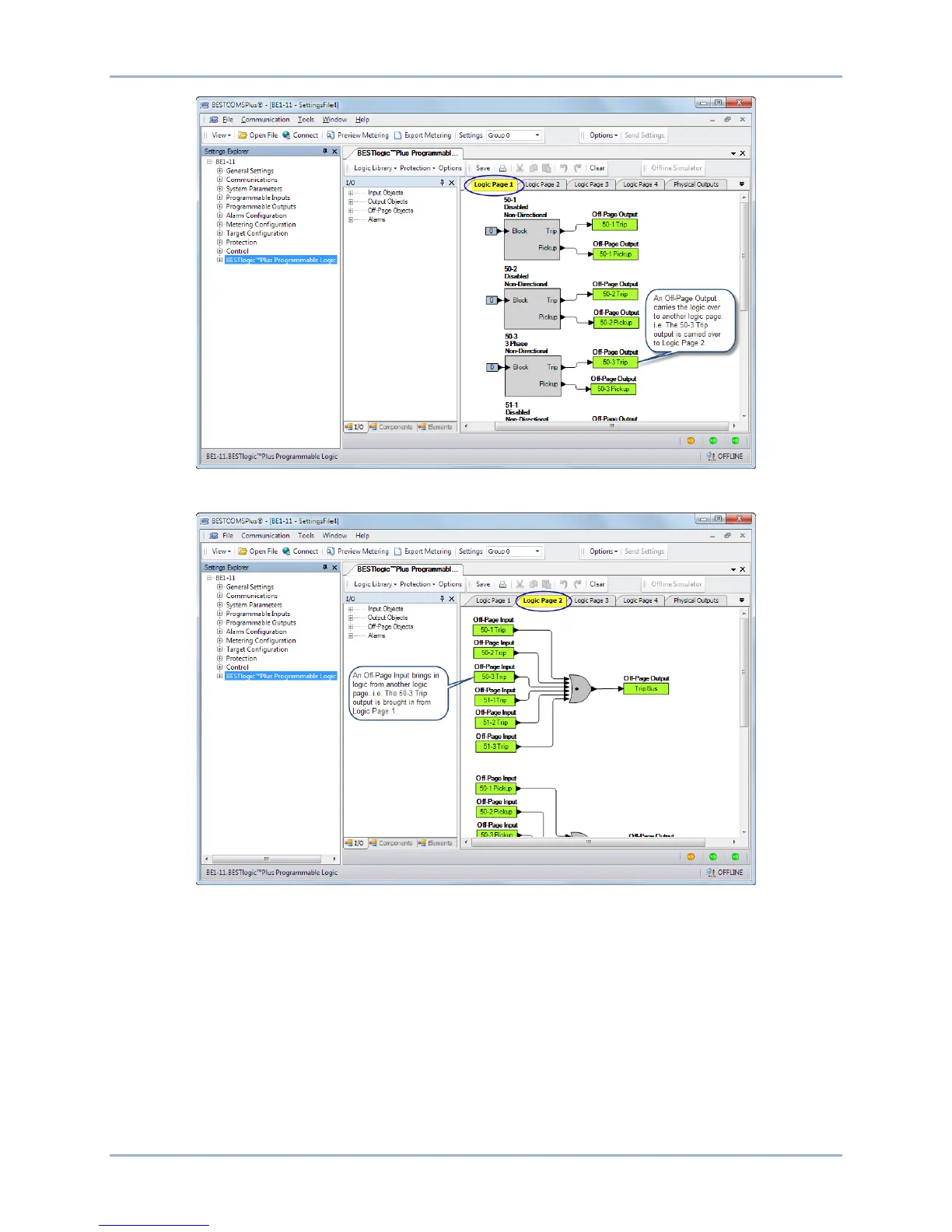This screenshot has height=1232, width=952.
Task: Click the undo arrow in lower window
Action: click(x=564, y=584)
